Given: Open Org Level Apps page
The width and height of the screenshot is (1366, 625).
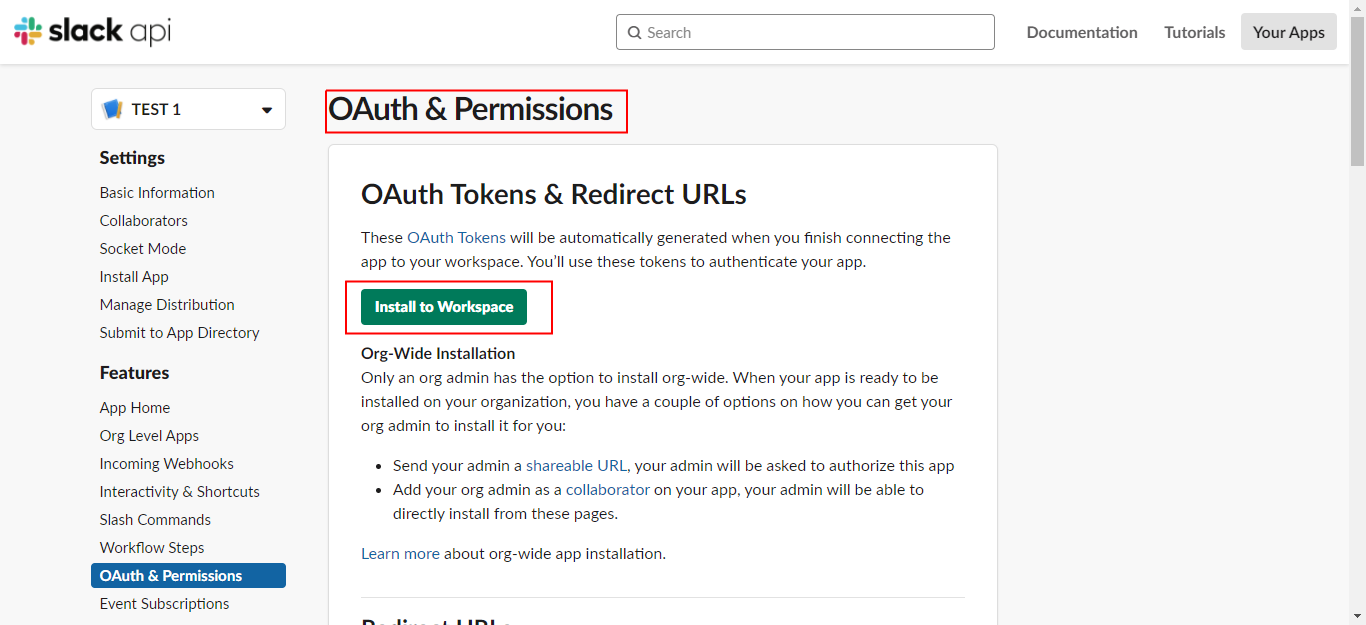Looking at the screenshot, I should pos(149,435).
